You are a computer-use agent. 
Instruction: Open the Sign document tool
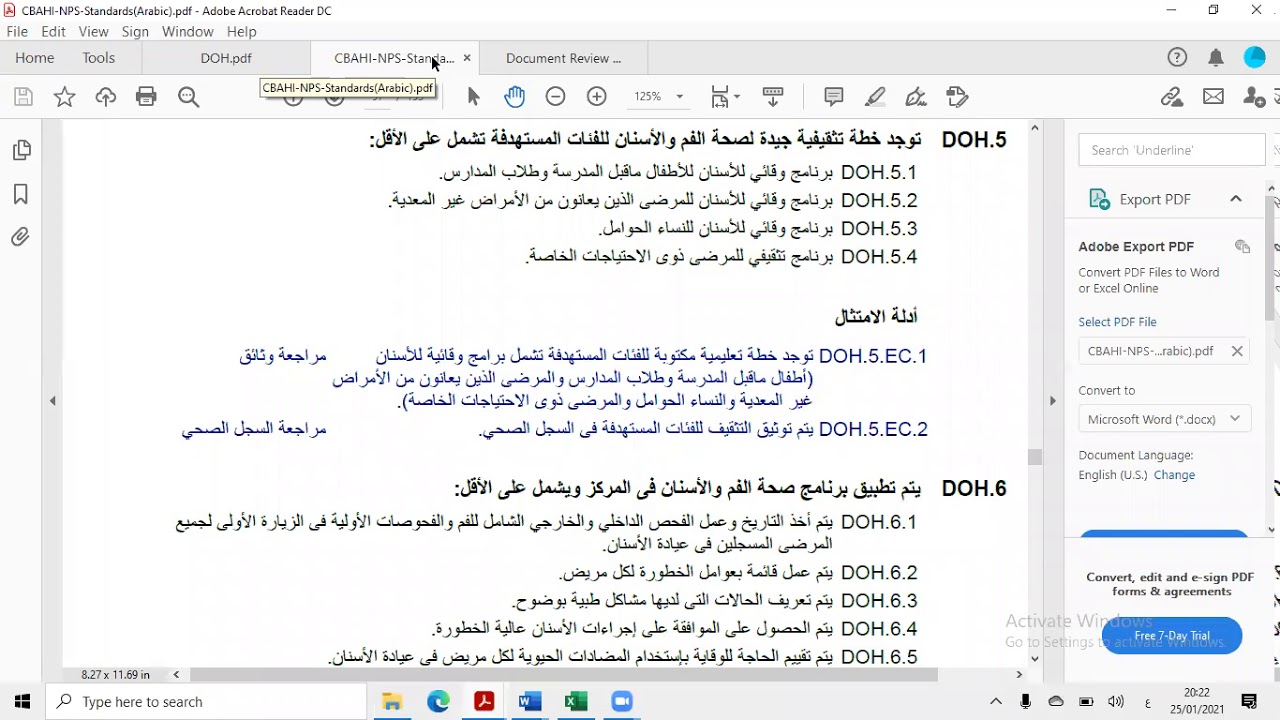[916, 97]
